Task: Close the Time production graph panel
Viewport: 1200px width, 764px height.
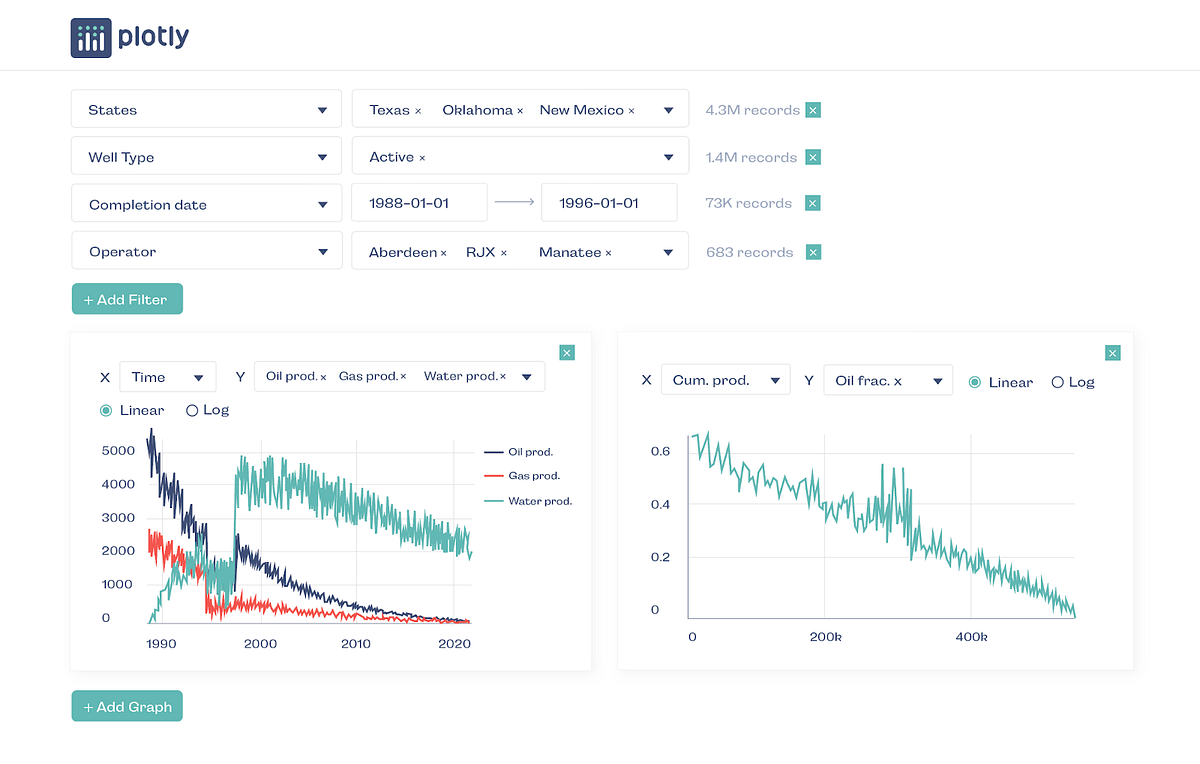Action: coord(567,352)
